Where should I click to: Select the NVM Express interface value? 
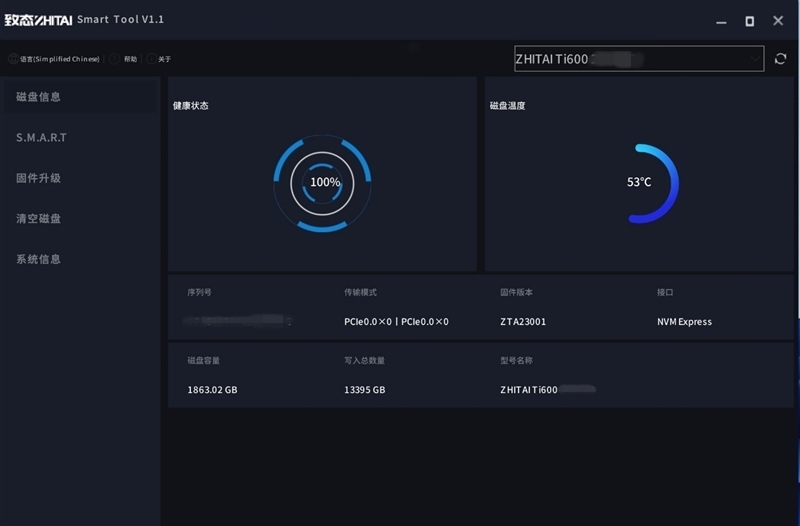point(684,321)
